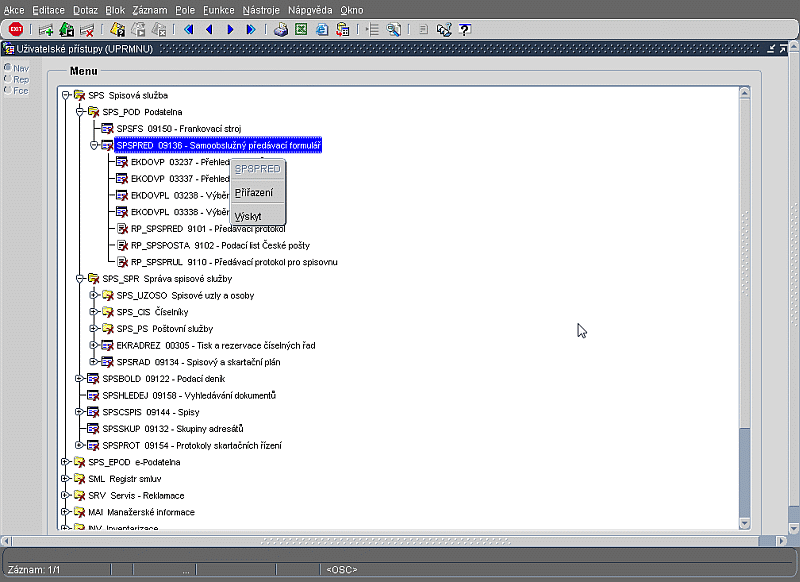Image resolution: width=800 pixels, height=582 pixels.
Task: Click the Internet Explorer page icon
Action: (322, 30)
